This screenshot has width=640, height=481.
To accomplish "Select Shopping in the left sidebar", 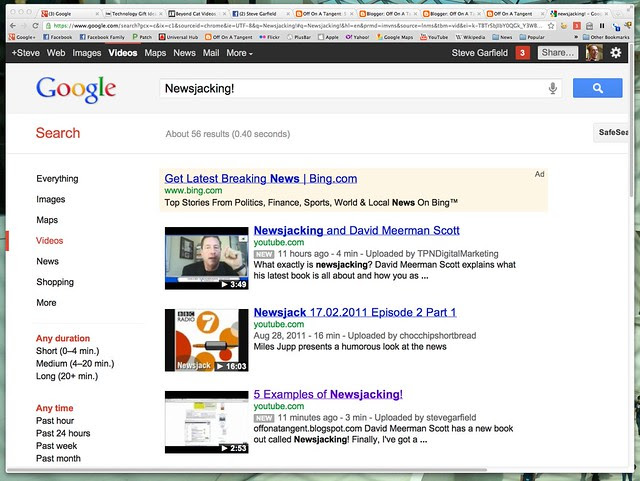I will [55, 282].
